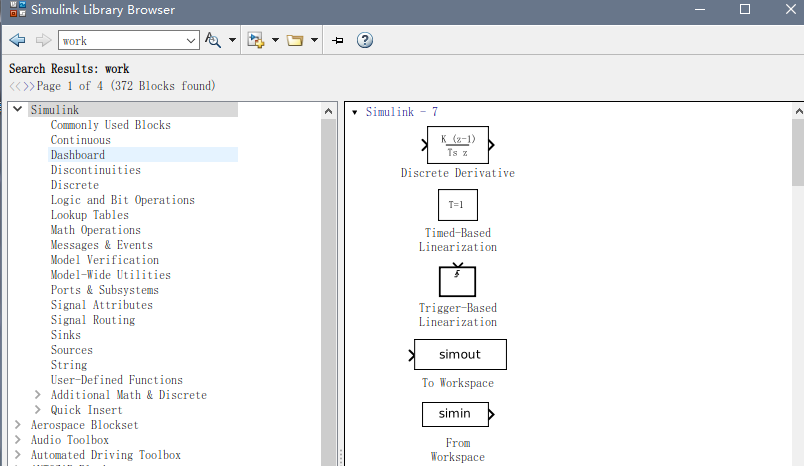Viewport: 804px width, 466px height.
Task: Select the simout To Workspace block
Action: (x=458, y=354)
